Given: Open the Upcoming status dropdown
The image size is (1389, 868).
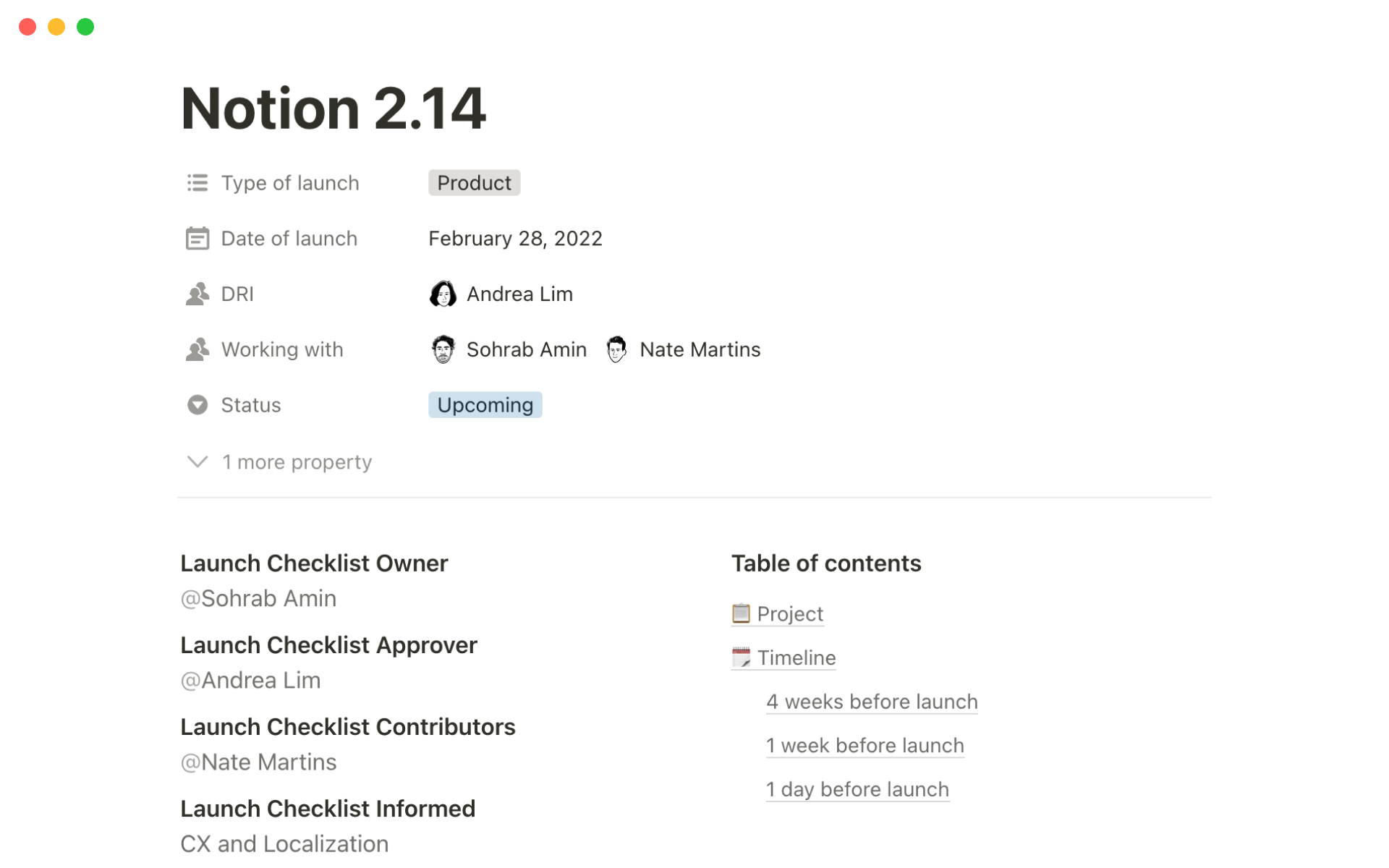Looking at the screenshot, I should pos(485,405).
